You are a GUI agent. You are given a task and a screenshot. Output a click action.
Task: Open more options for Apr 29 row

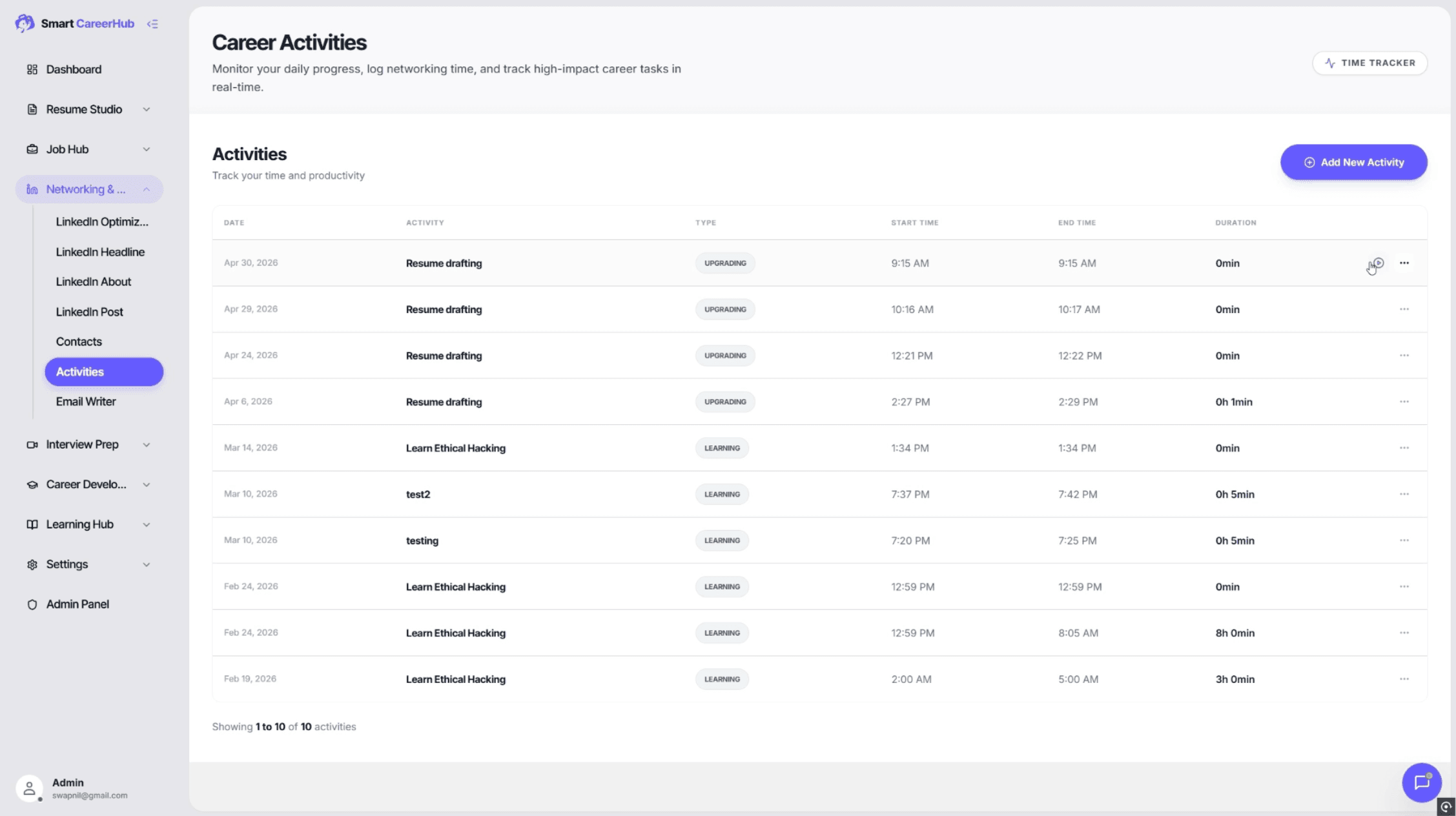1404,309
